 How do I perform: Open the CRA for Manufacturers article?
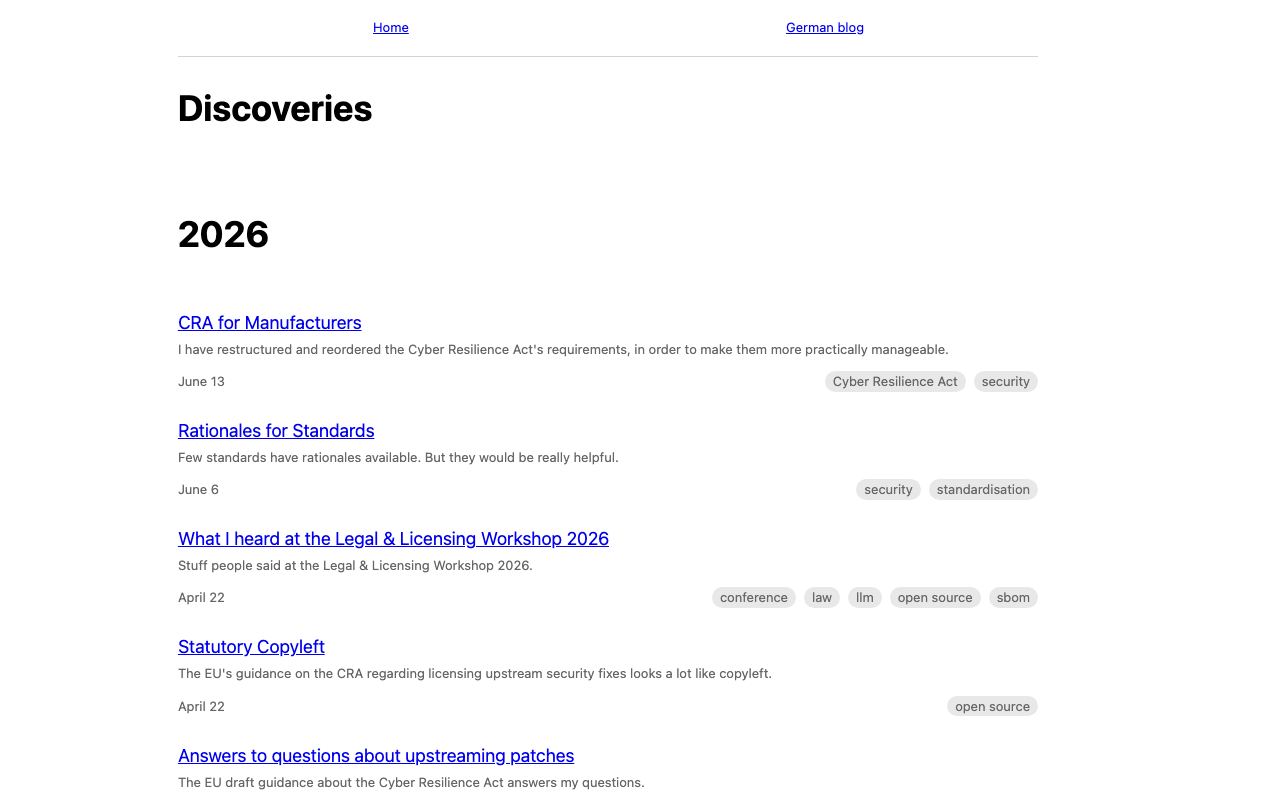coord(269,323)
